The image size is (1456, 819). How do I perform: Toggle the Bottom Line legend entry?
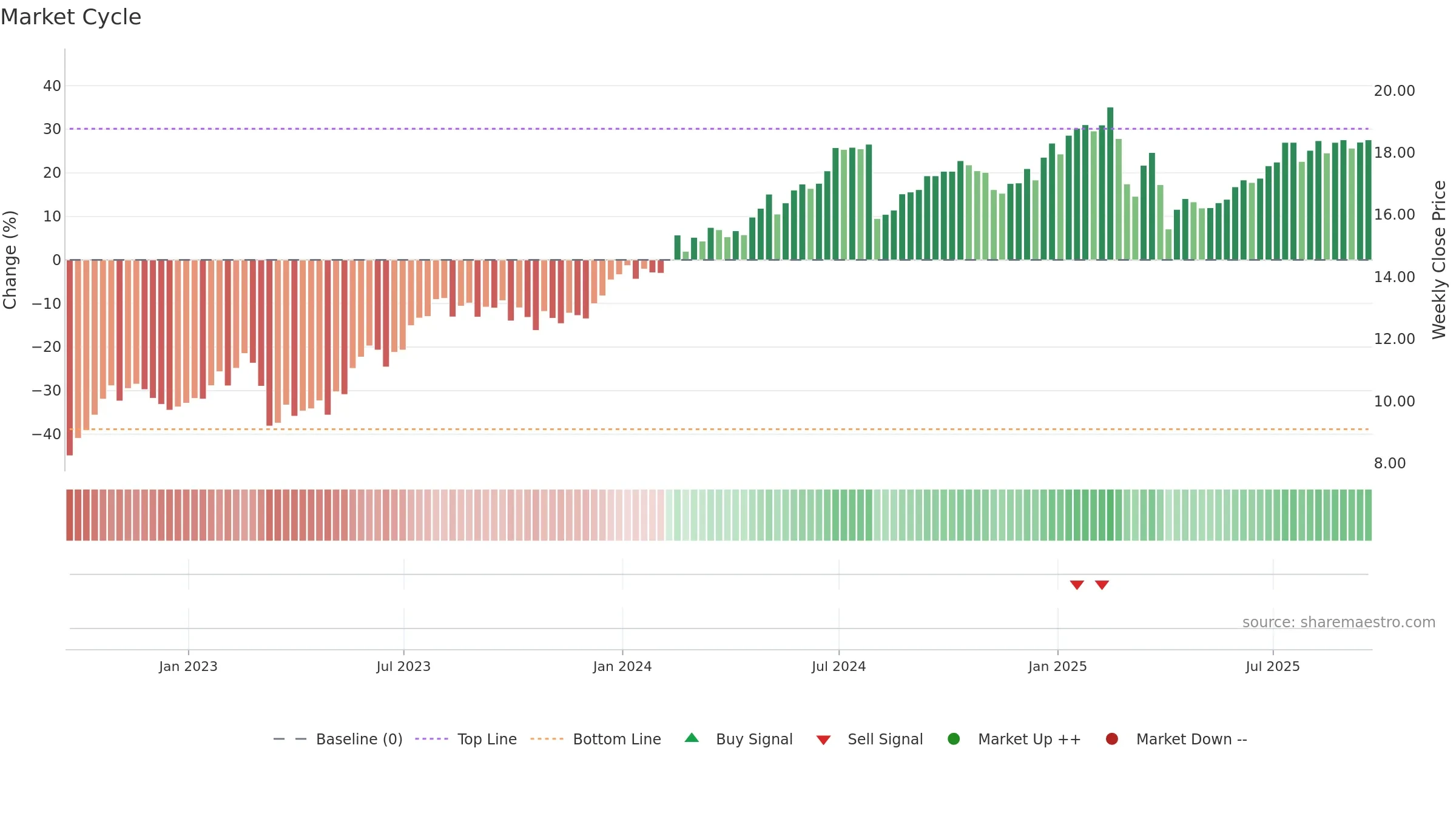click(x=596, y=739)
